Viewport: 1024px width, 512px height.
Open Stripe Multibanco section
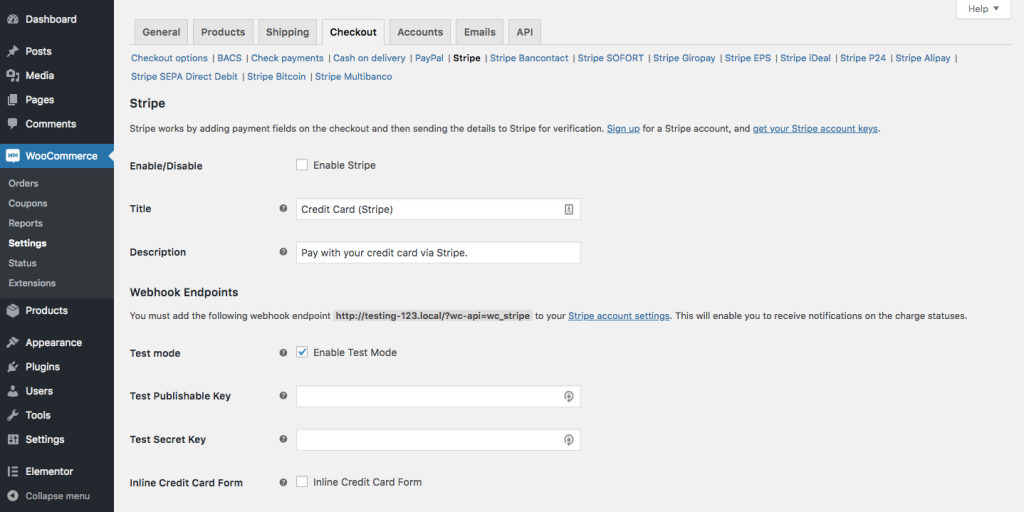coord(353,77)
